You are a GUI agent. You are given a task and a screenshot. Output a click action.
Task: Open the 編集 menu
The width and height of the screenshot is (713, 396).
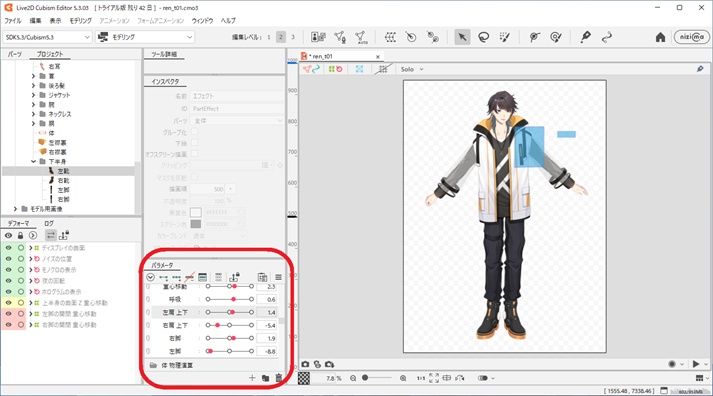pos(35,20)
